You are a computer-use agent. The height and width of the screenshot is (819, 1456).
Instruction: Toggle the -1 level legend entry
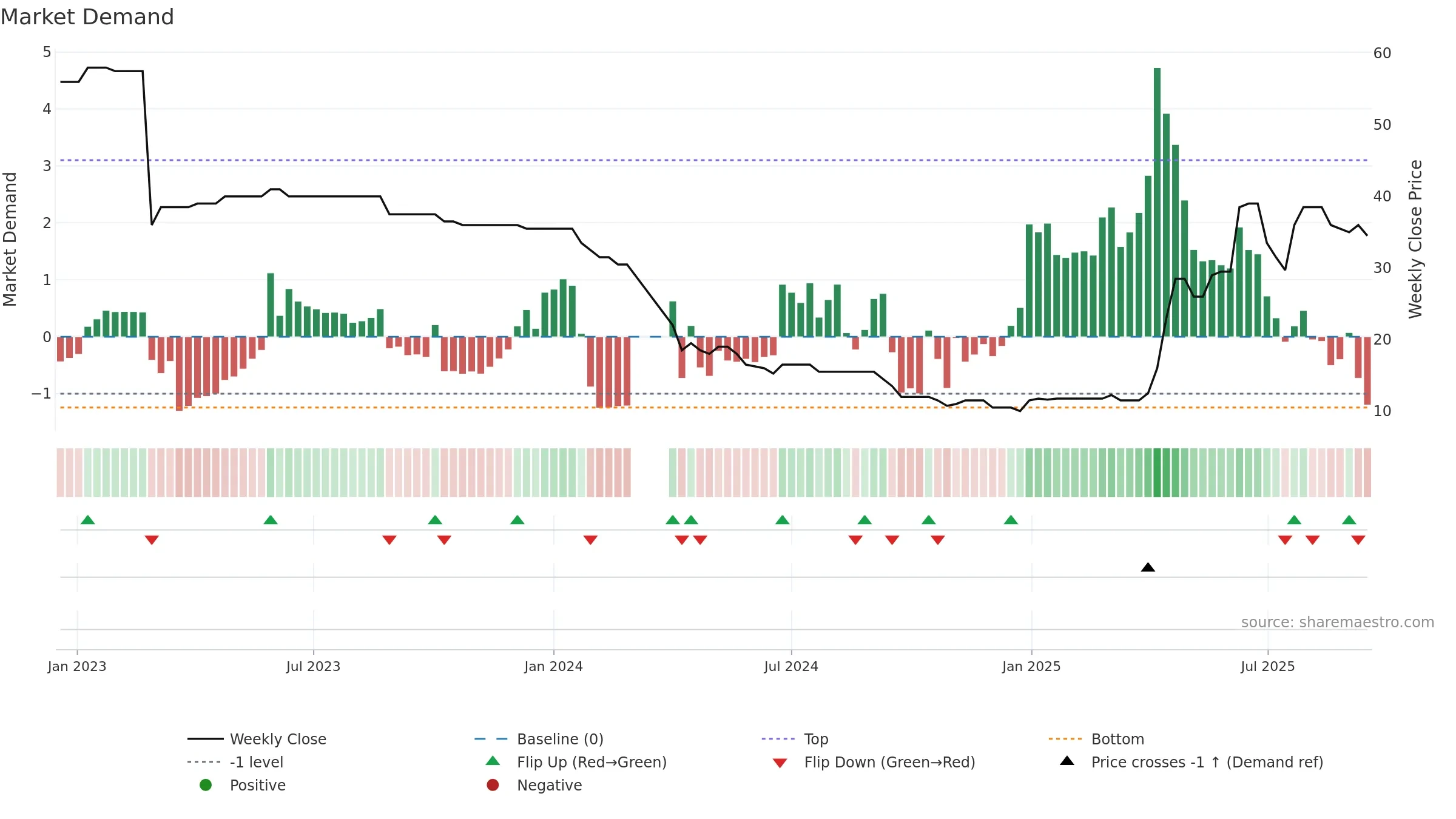coord(235,762)
